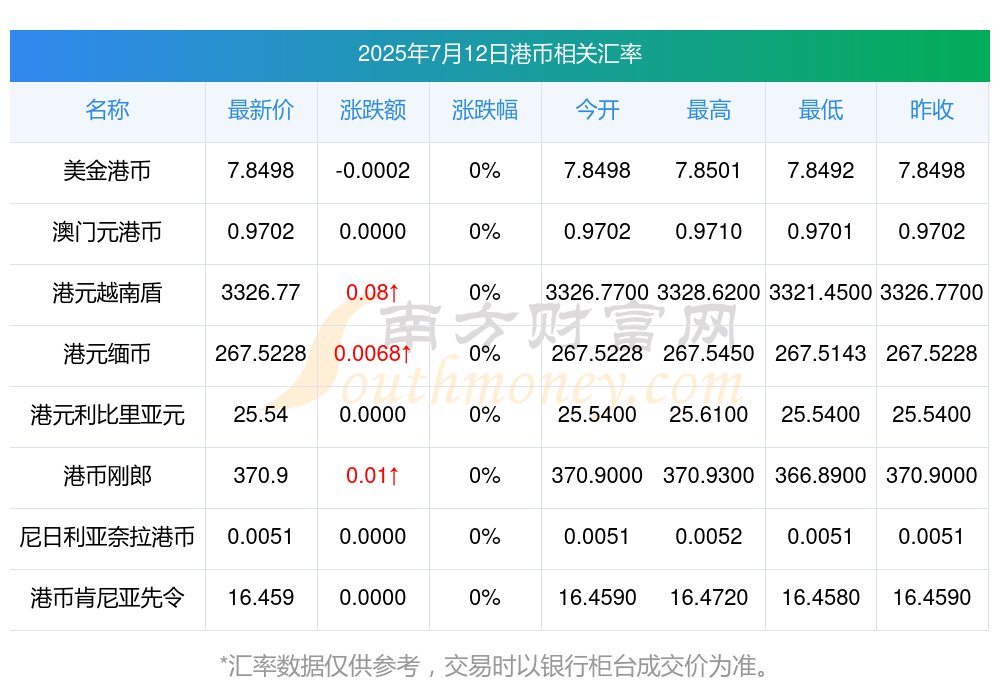The width and height of the screenshot is (1000, 698).
Task: Click the 3326.77 latest price
Action: tap(260, 292)
